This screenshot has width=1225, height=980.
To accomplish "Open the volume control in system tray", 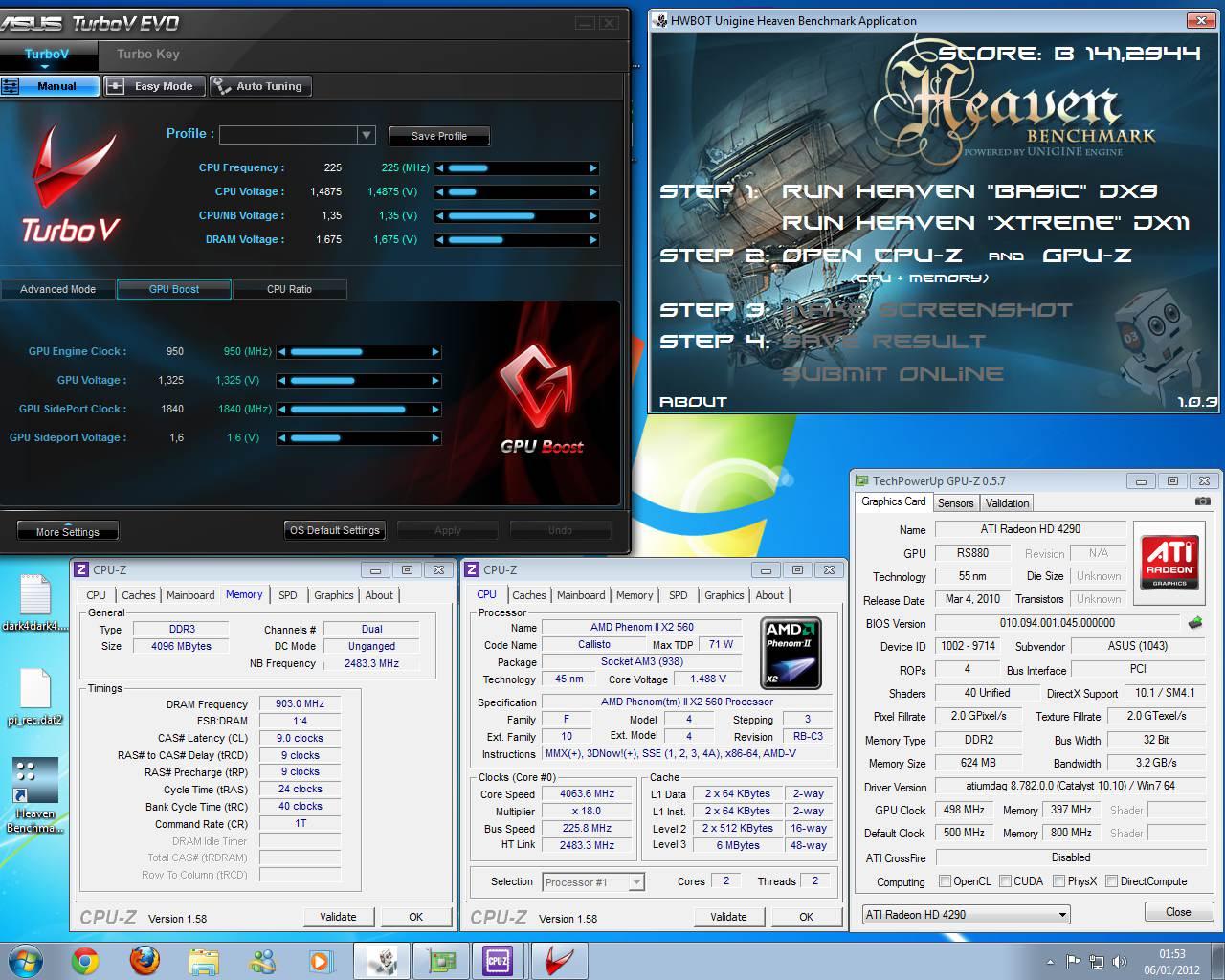I will click(1118, 962).
